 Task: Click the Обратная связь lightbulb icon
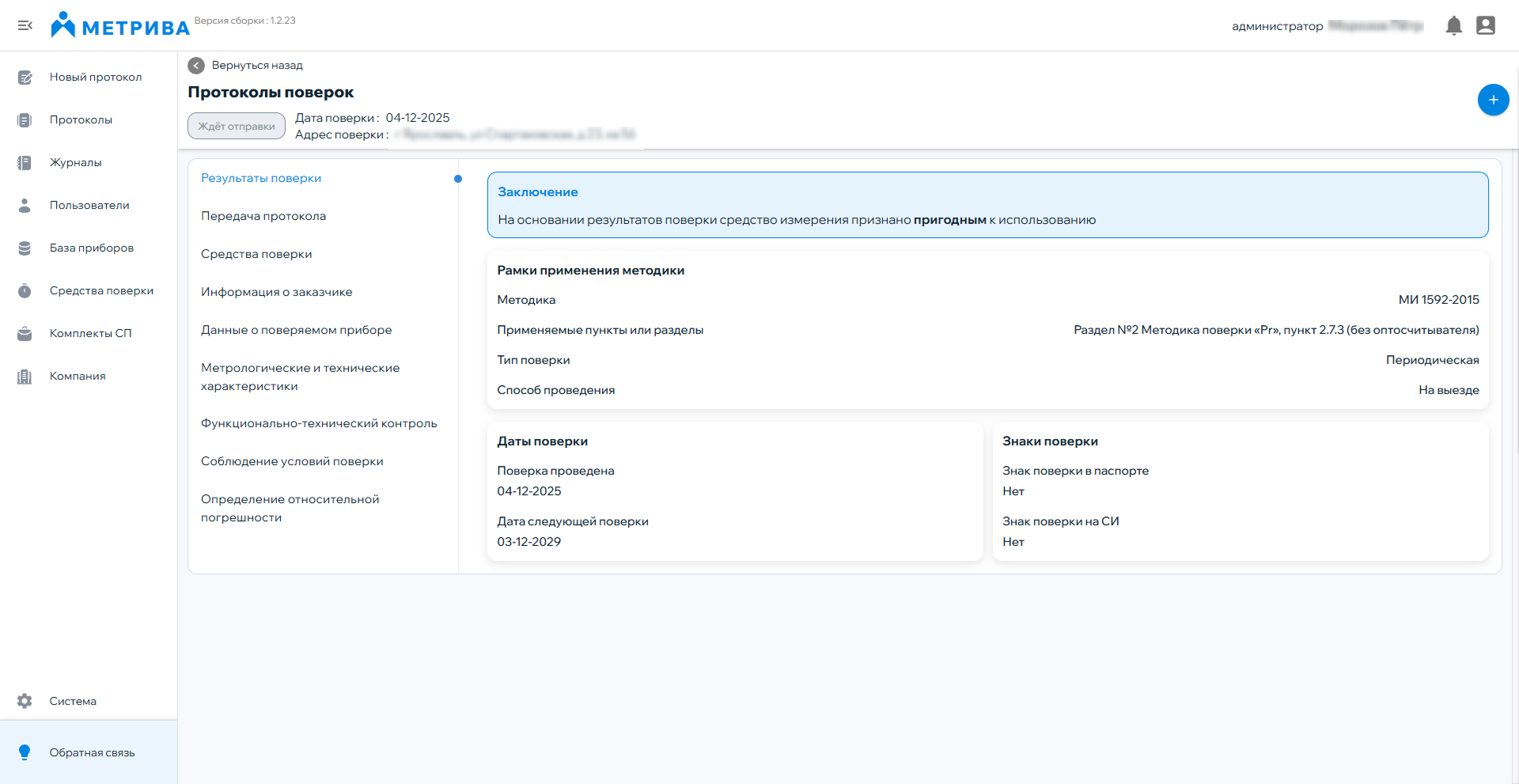coord(25,752)
